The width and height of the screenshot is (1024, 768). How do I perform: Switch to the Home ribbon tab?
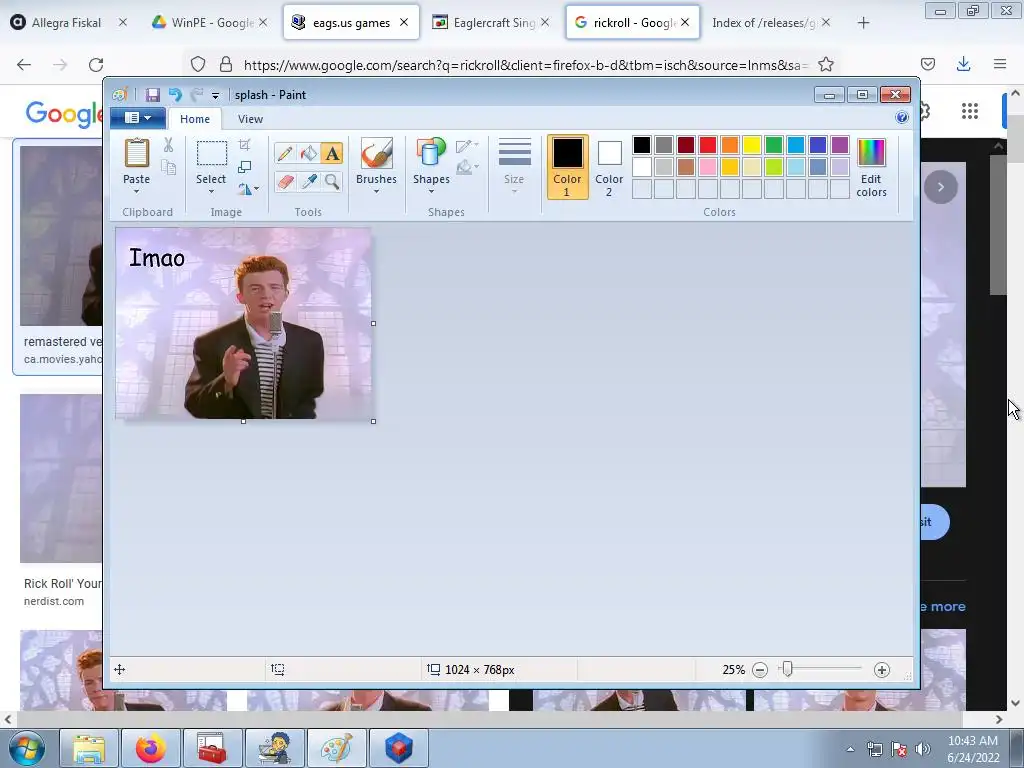tap(195, 119)
